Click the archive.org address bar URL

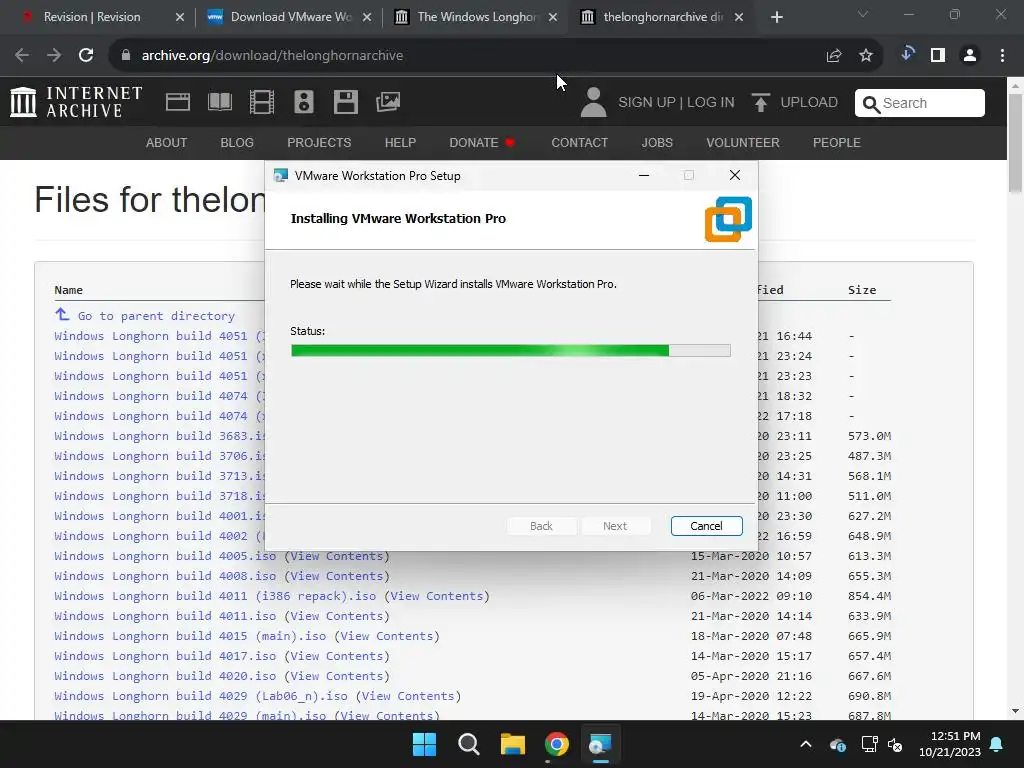272,56
